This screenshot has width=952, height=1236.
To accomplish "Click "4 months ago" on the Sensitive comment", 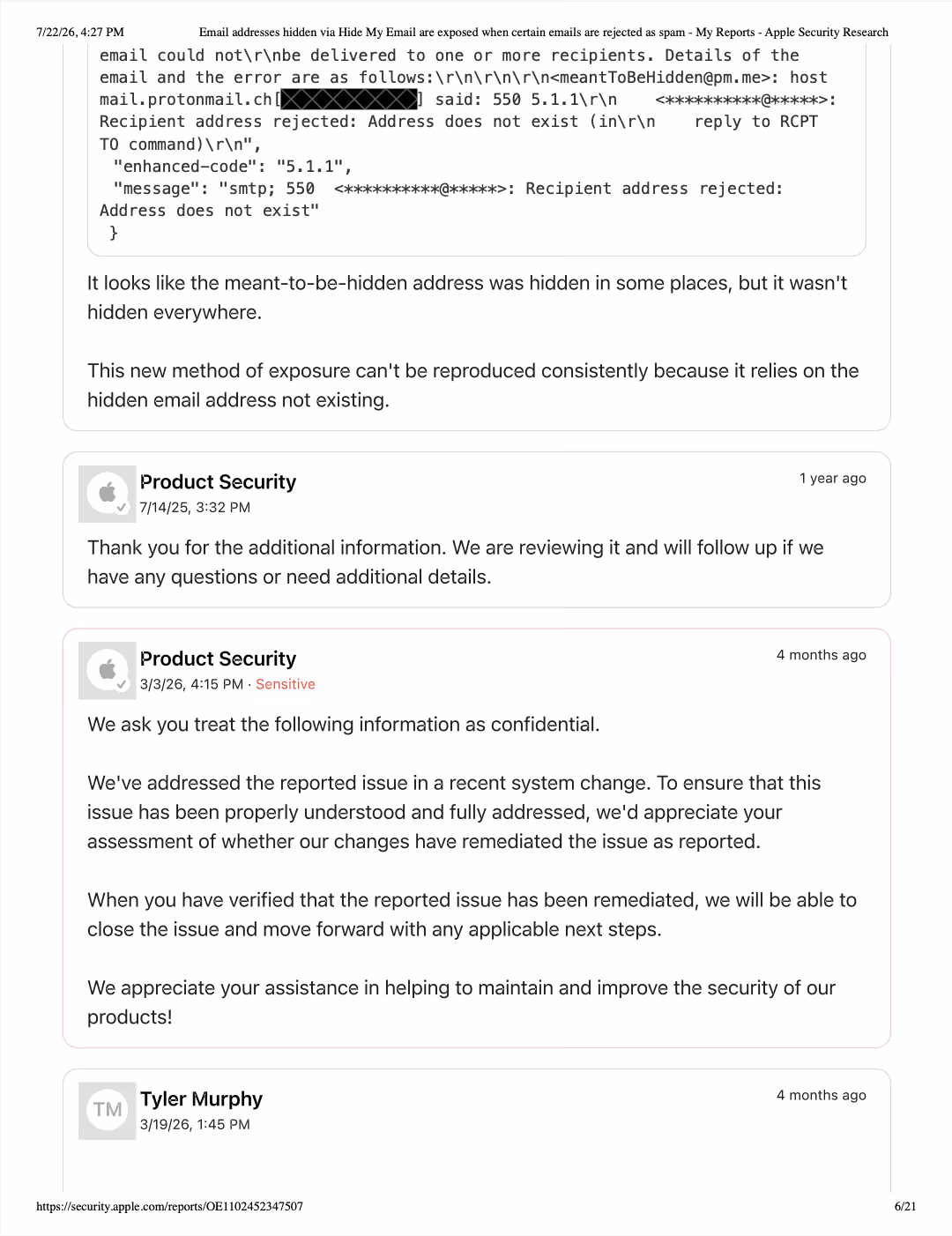I will pos(822,655).
